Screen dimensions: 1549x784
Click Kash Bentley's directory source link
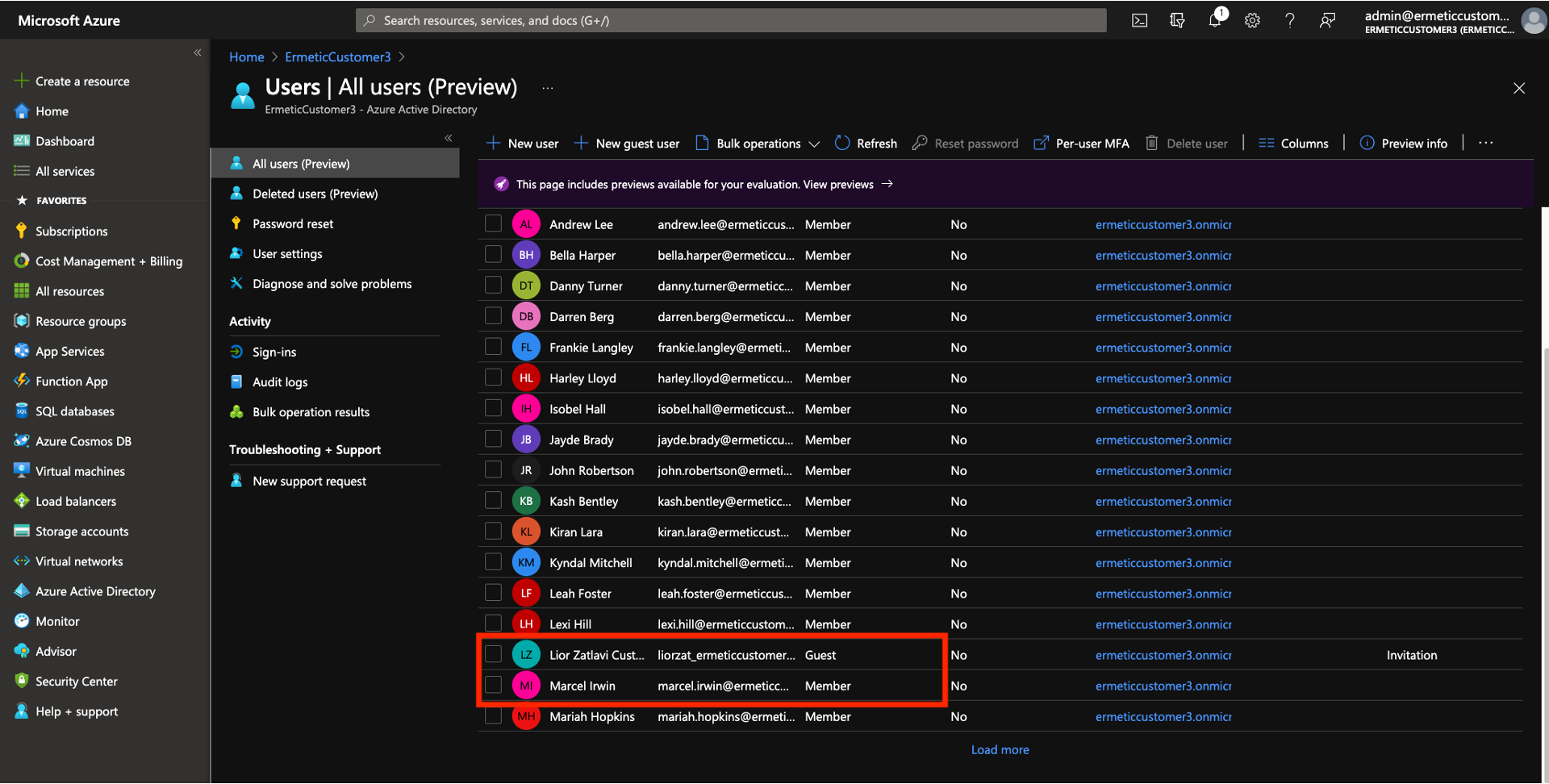[1163, 501]
